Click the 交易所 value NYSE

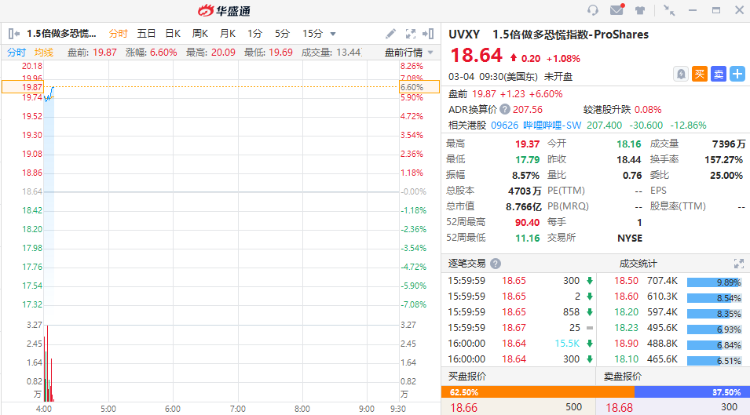630,238
